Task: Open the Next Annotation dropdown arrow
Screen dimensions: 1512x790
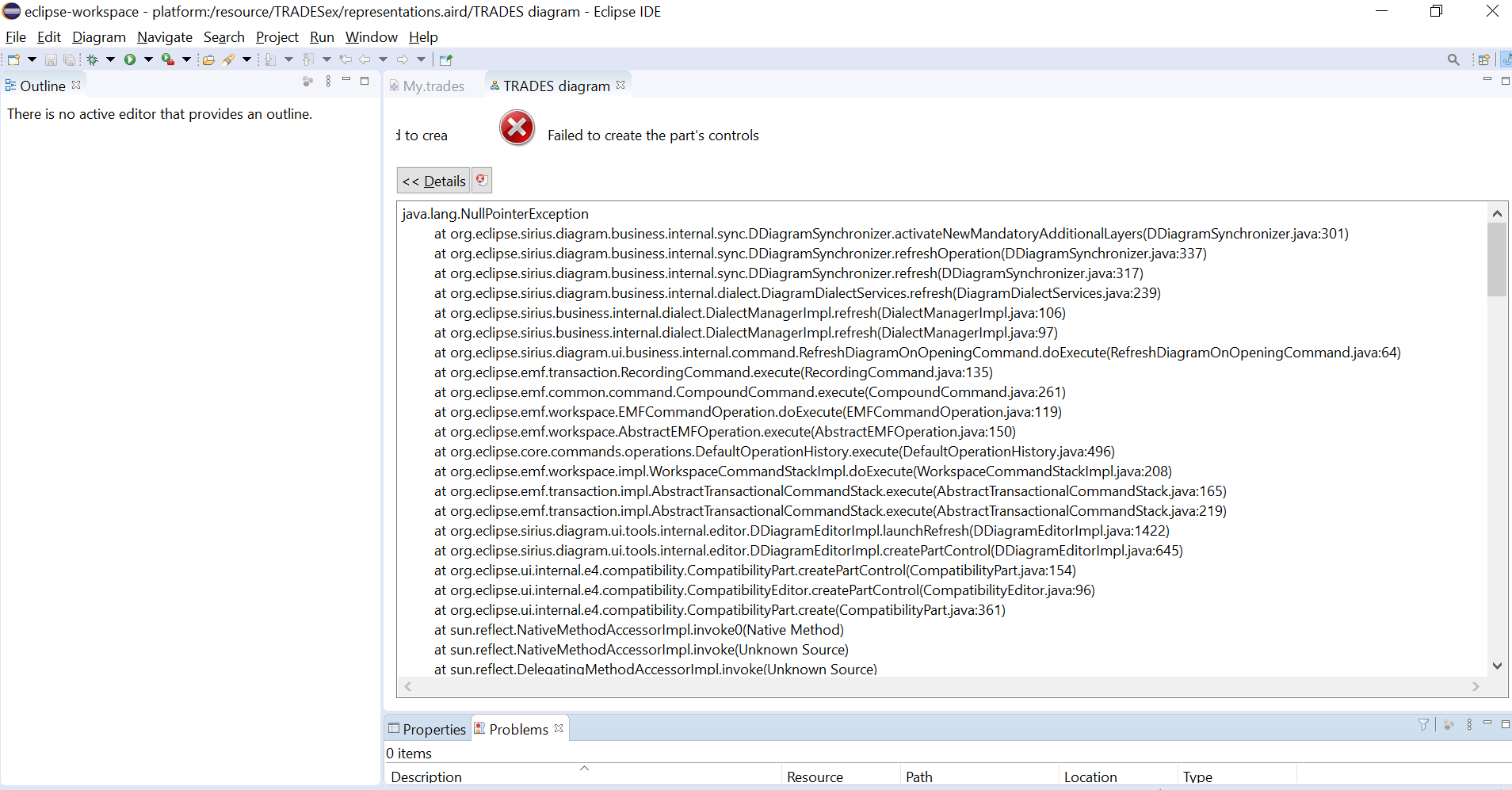Action: [288, 59]
